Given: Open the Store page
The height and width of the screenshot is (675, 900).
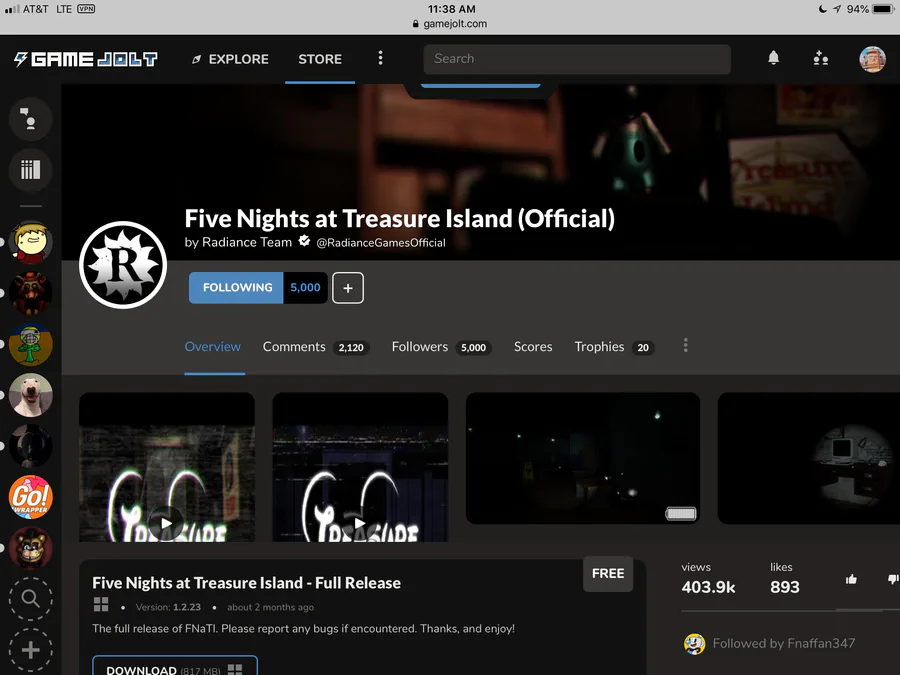Looking at the screenshot, I should [x=320, y=59].
